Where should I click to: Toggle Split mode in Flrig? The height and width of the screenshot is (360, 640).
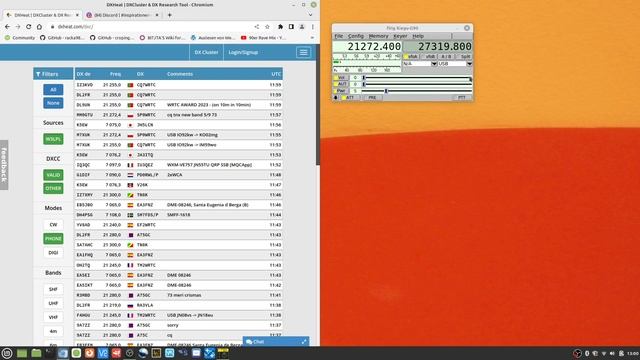pos(464,56)
